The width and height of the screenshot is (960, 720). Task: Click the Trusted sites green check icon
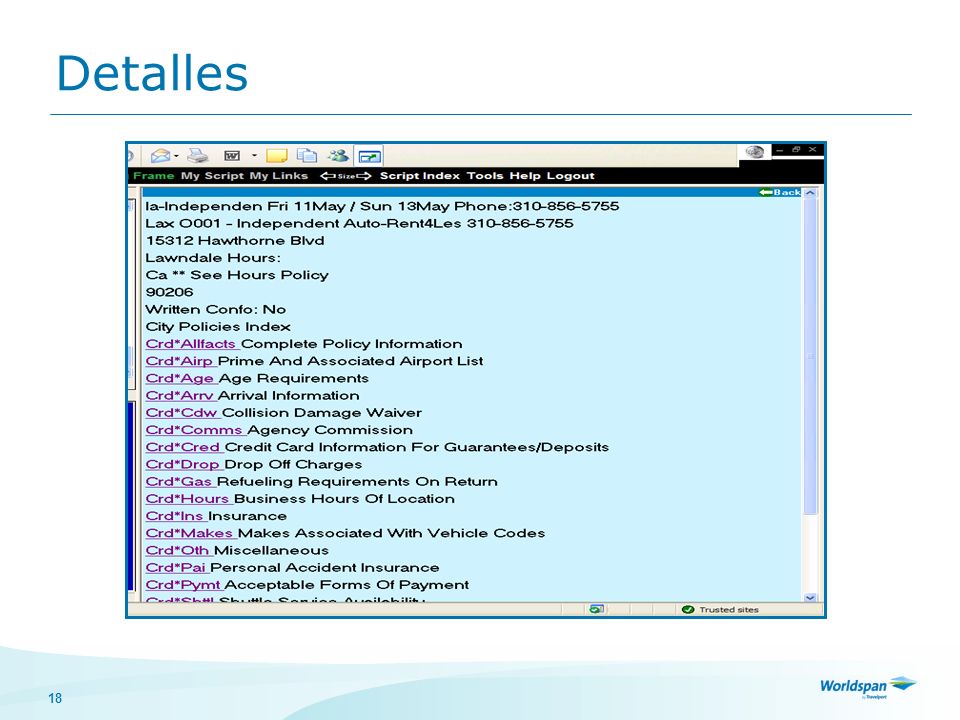[688, 609]
